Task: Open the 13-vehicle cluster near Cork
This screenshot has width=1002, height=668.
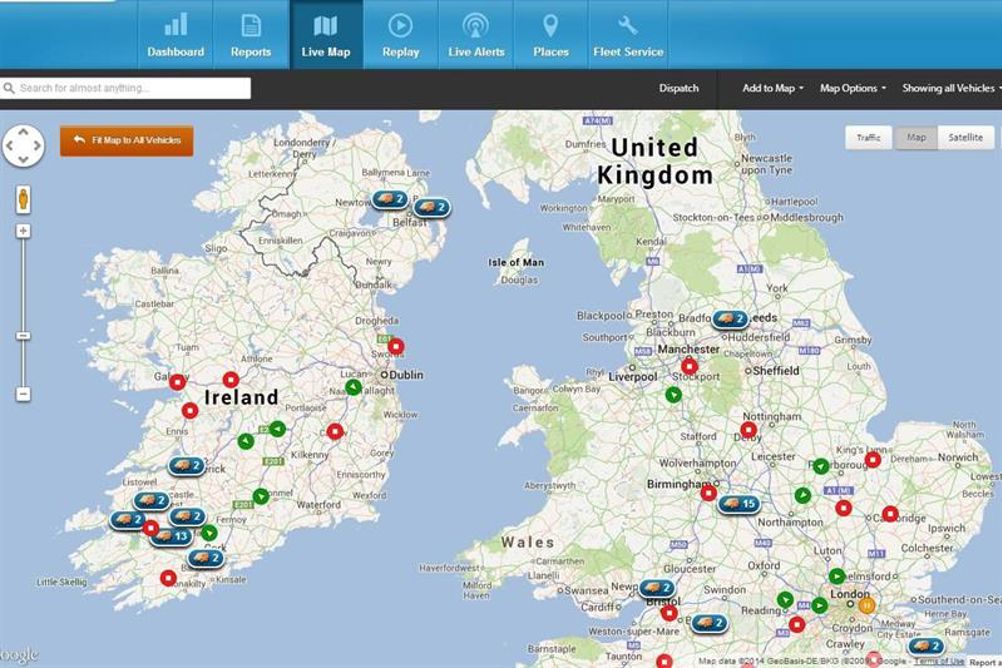Action: click(x=171, y=536)
